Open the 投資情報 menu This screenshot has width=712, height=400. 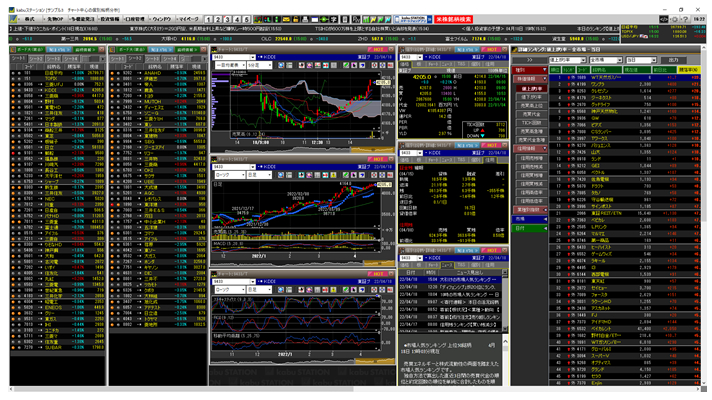pyautogui.click(x=109, y=19)
